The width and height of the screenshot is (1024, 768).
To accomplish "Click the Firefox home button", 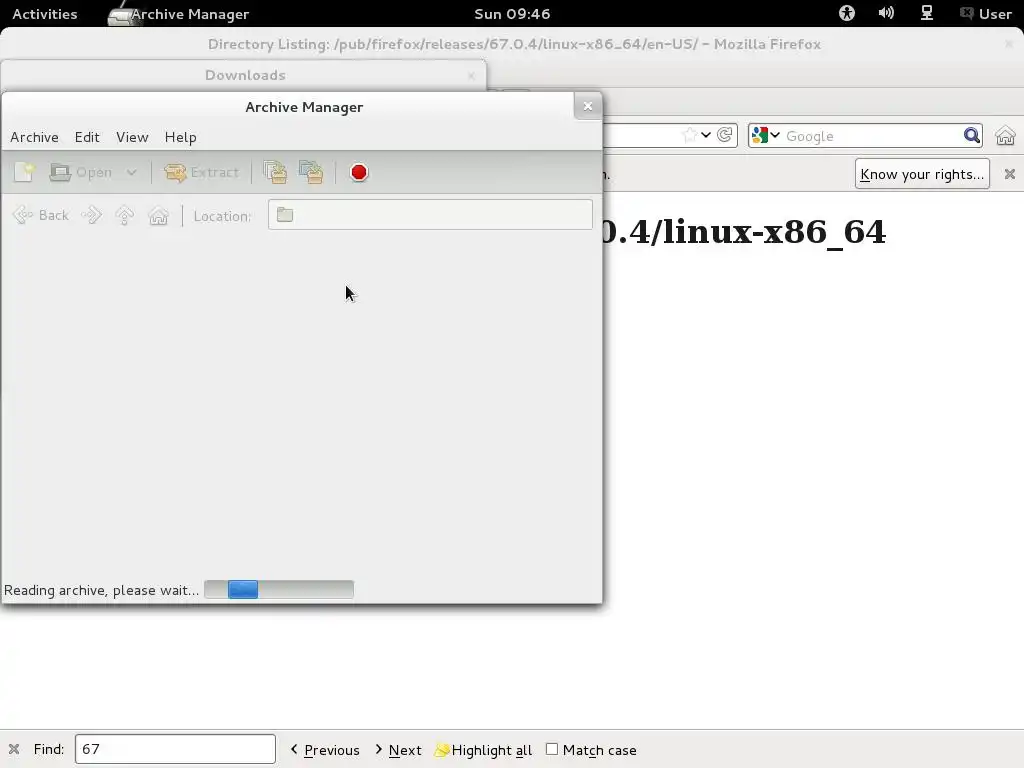I will tap(1005, 136).
